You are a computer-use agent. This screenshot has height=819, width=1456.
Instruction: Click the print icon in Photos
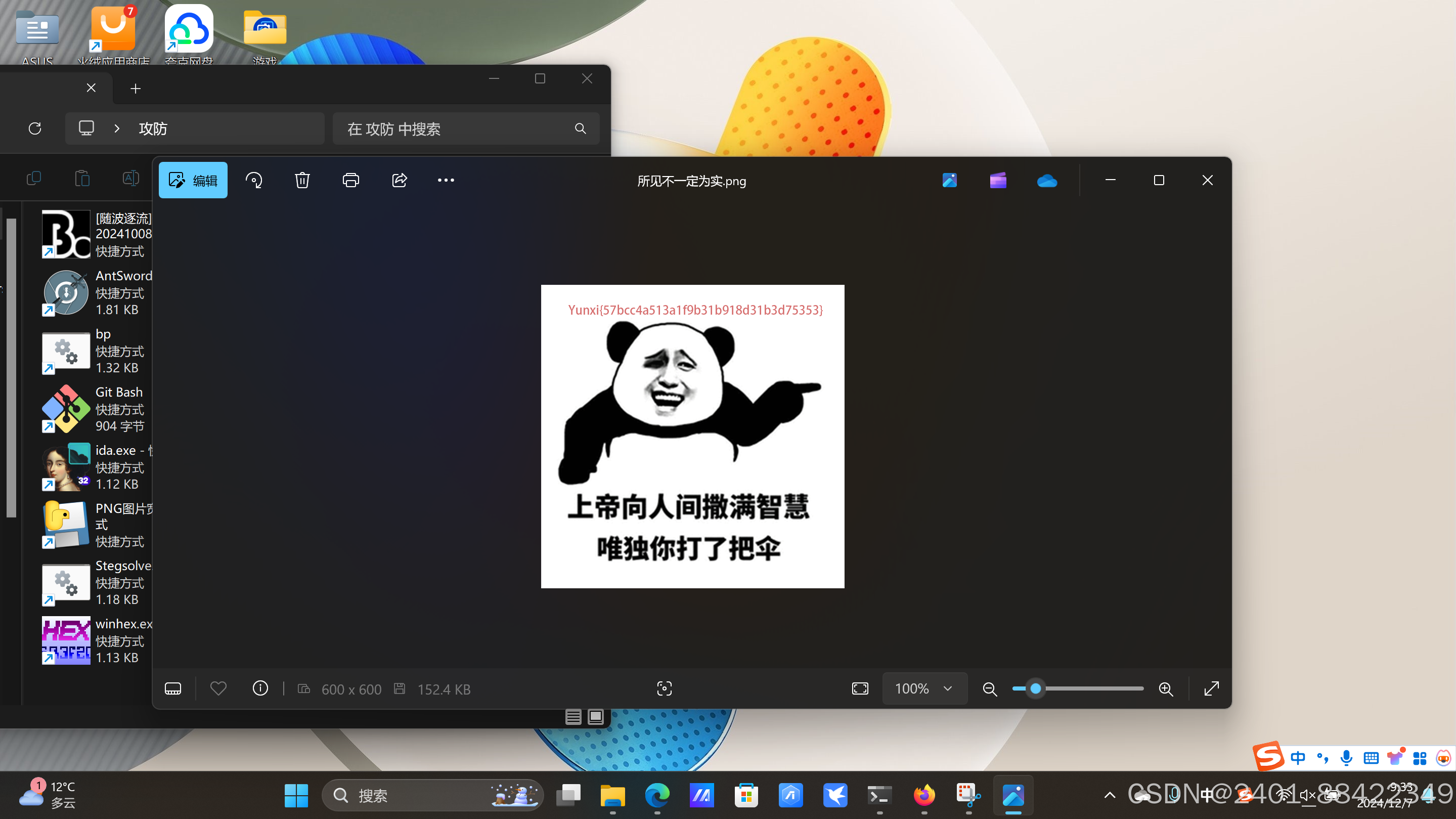click(350, 180)
